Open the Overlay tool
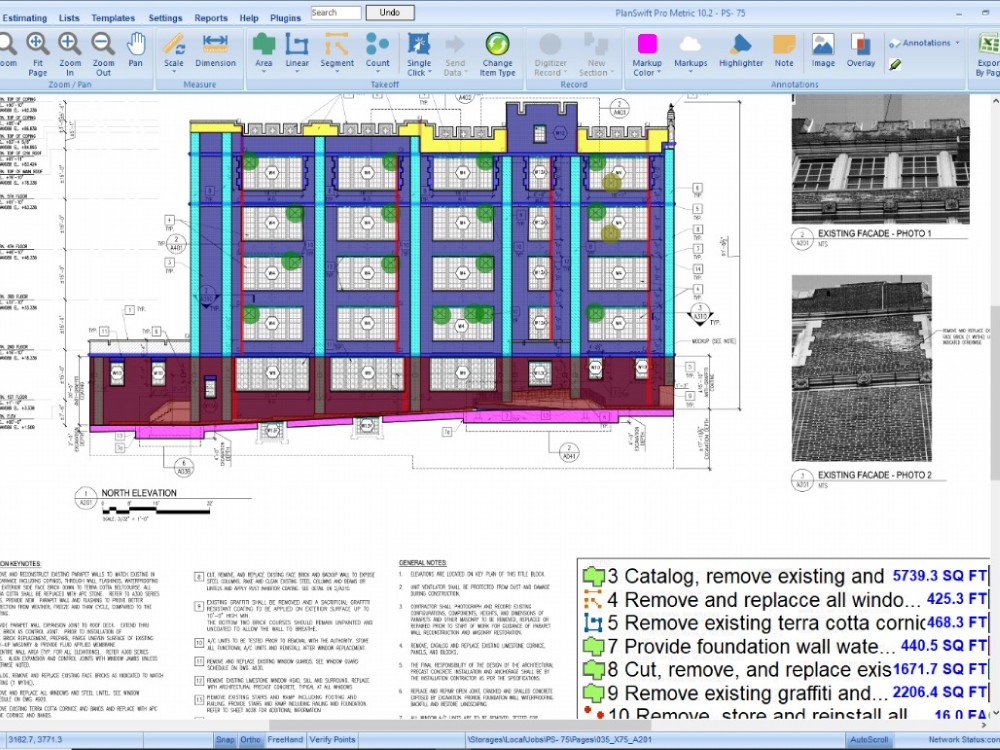This screenshot has width=1000, height=750. 861,50
